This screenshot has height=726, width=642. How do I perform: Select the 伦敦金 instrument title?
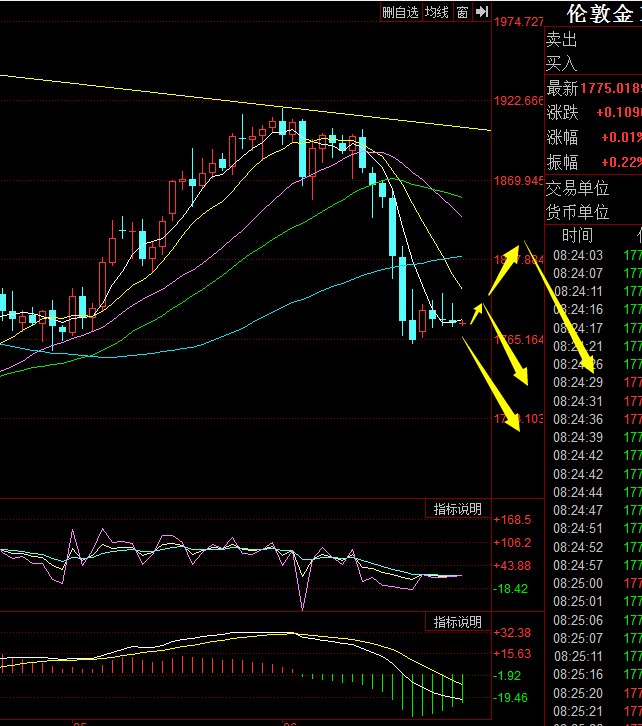tap(600, 13)
